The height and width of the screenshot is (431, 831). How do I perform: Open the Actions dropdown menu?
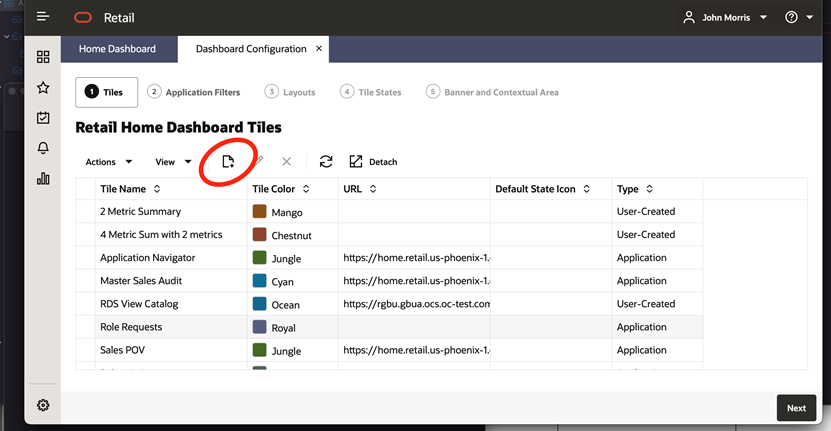pyautogui.click(x=109, y=162)
